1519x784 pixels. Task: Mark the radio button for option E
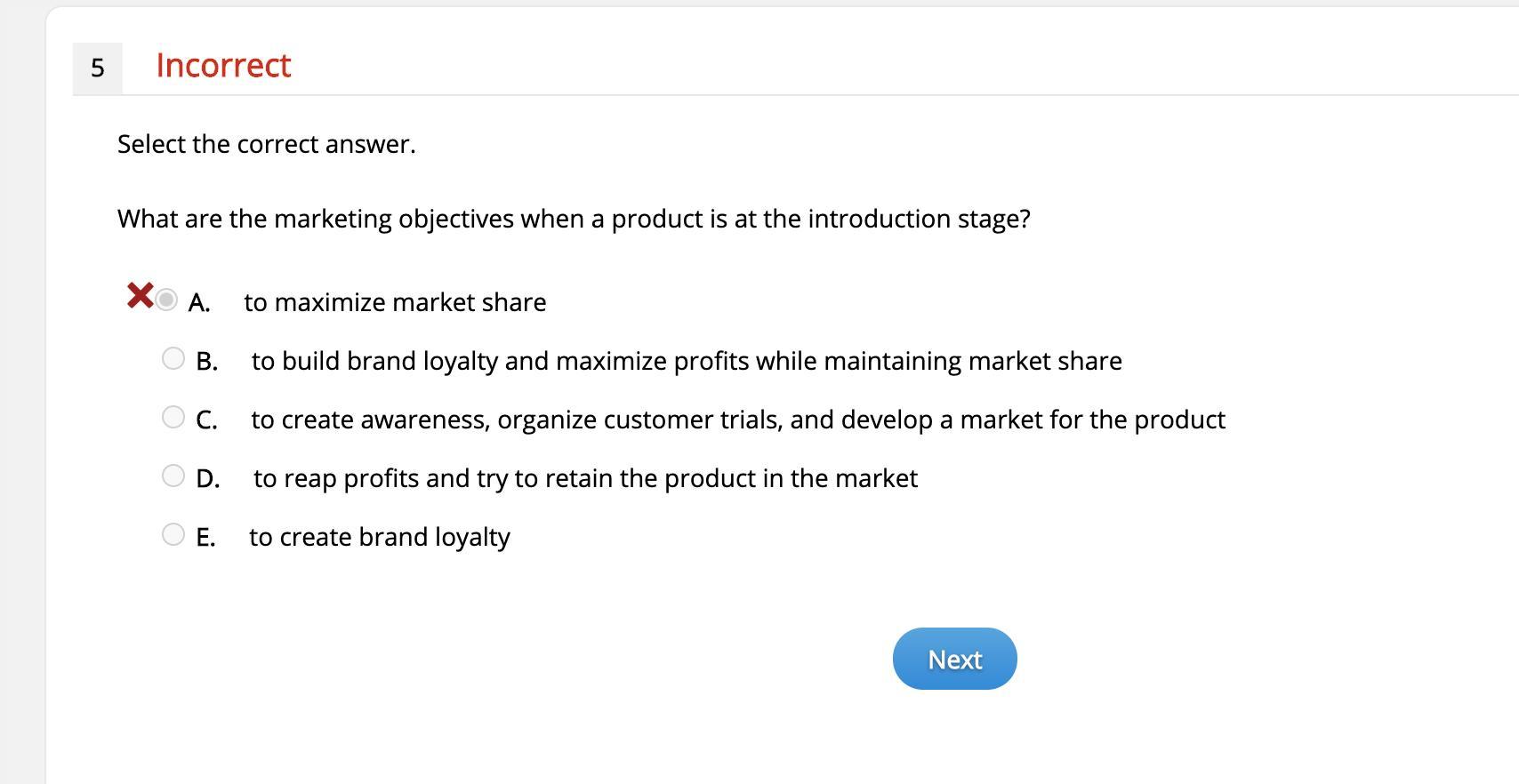tap(173, 534)
